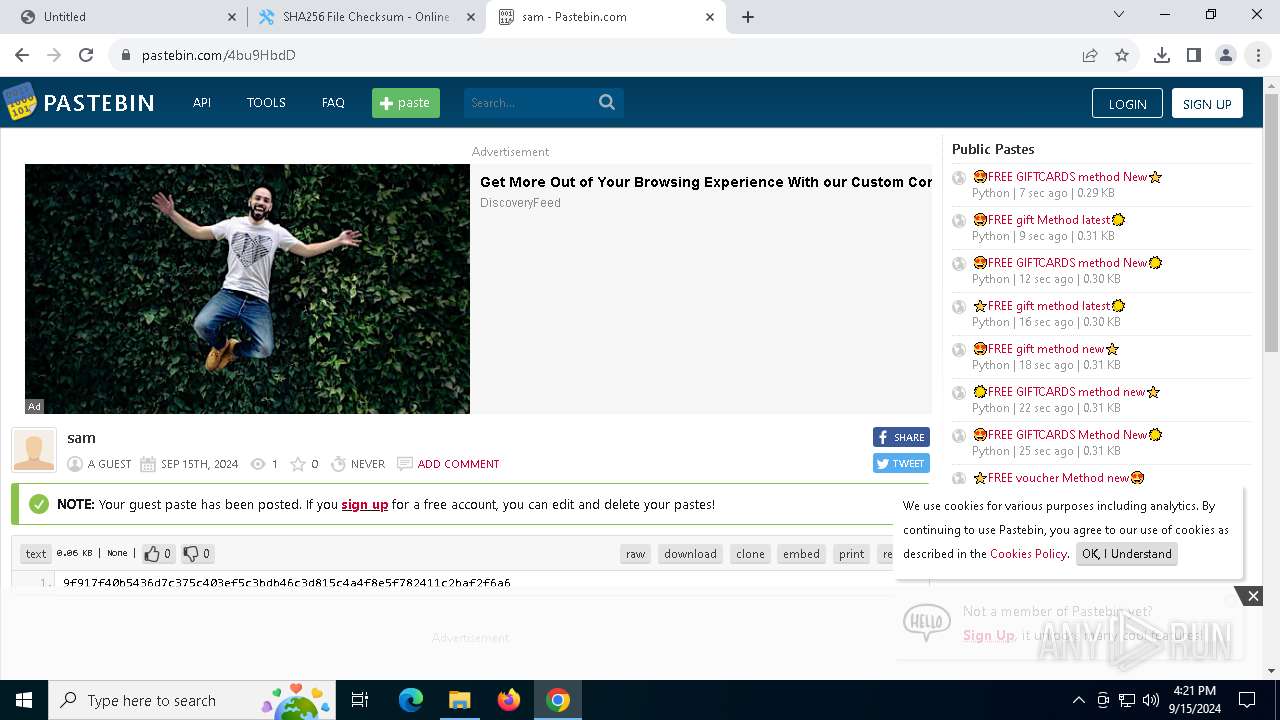
Task: Open Task View on the taskbar
Action: click(x=360, y=700)
